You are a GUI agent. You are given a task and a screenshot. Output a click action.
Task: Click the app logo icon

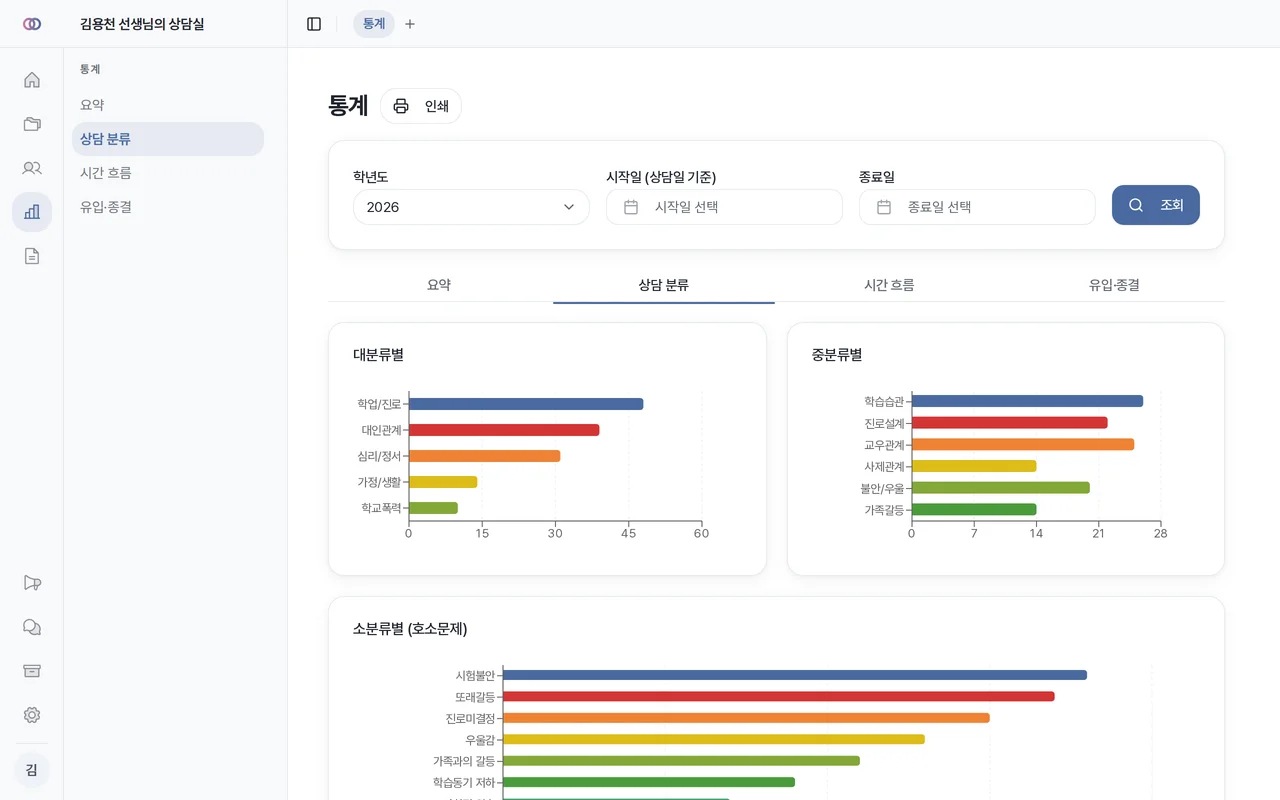[32, 24]
